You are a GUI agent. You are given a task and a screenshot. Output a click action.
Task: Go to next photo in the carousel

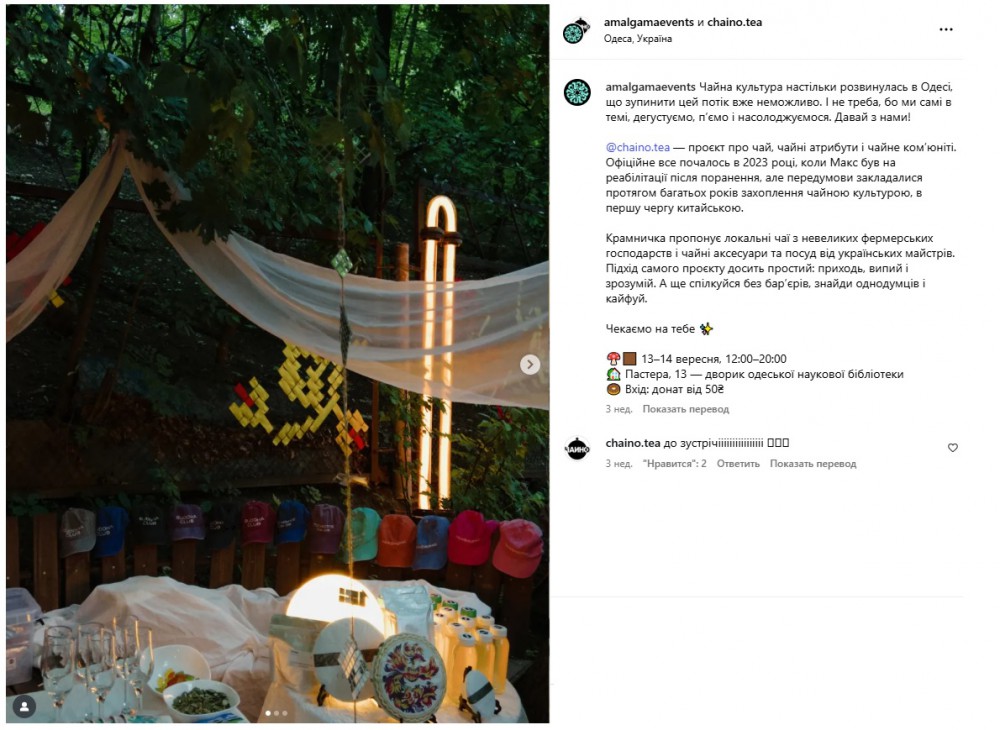[529, 364]
